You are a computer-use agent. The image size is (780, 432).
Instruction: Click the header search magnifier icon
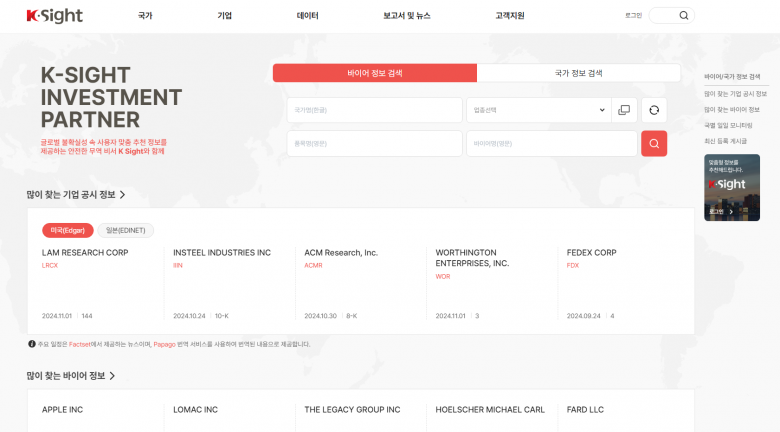(684, 15)
